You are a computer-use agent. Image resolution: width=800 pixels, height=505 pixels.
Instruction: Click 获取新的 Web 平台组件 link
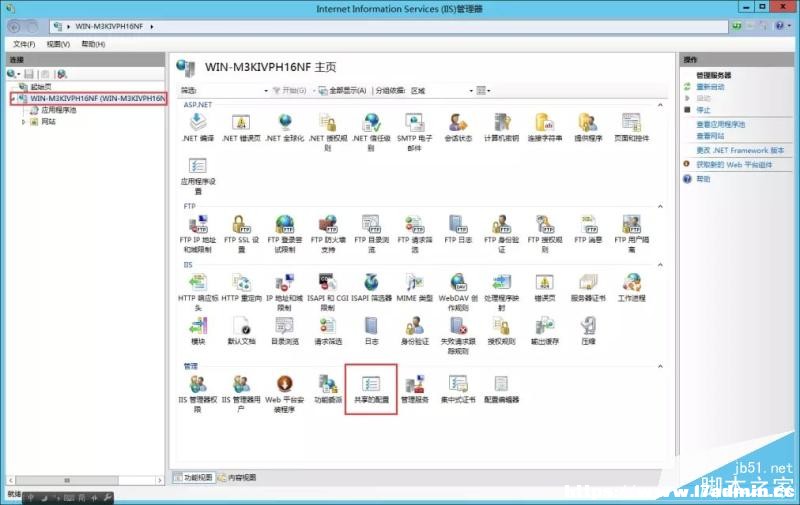point(734,165)
